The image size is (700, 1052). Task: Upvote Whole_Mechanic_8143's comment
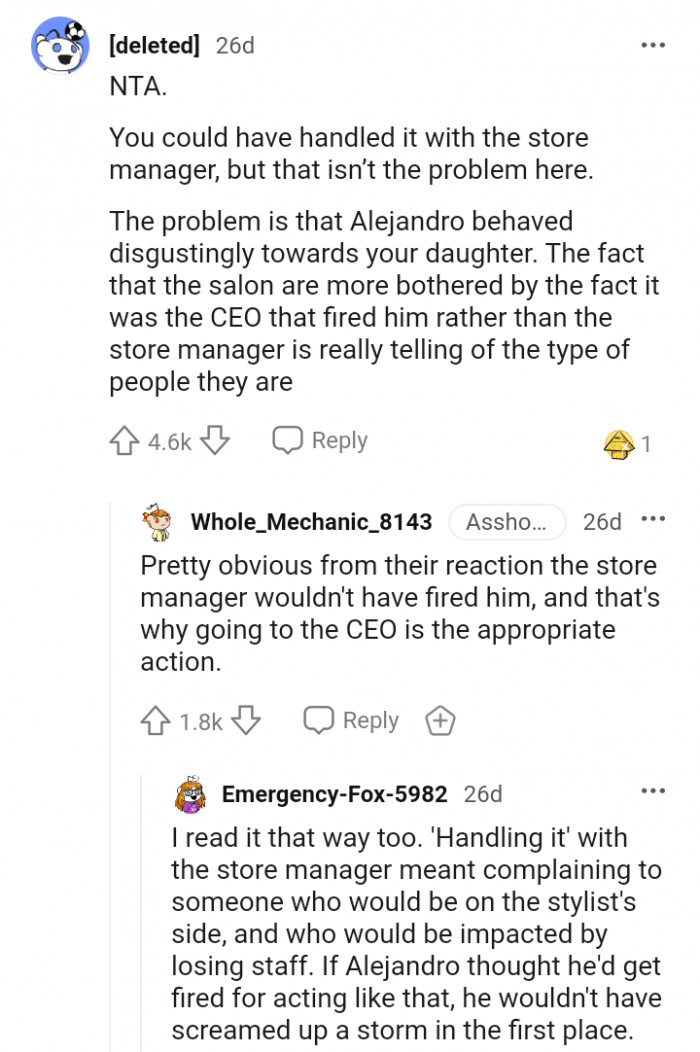click(x=157, y=721)
